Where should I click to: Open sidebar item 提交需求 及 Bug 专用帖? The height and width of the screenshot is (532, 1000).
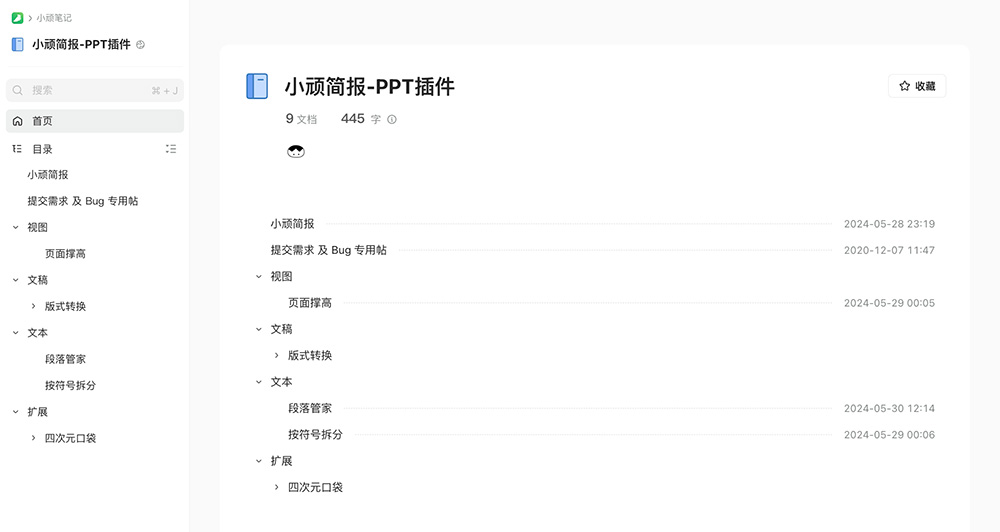point(83,201)
